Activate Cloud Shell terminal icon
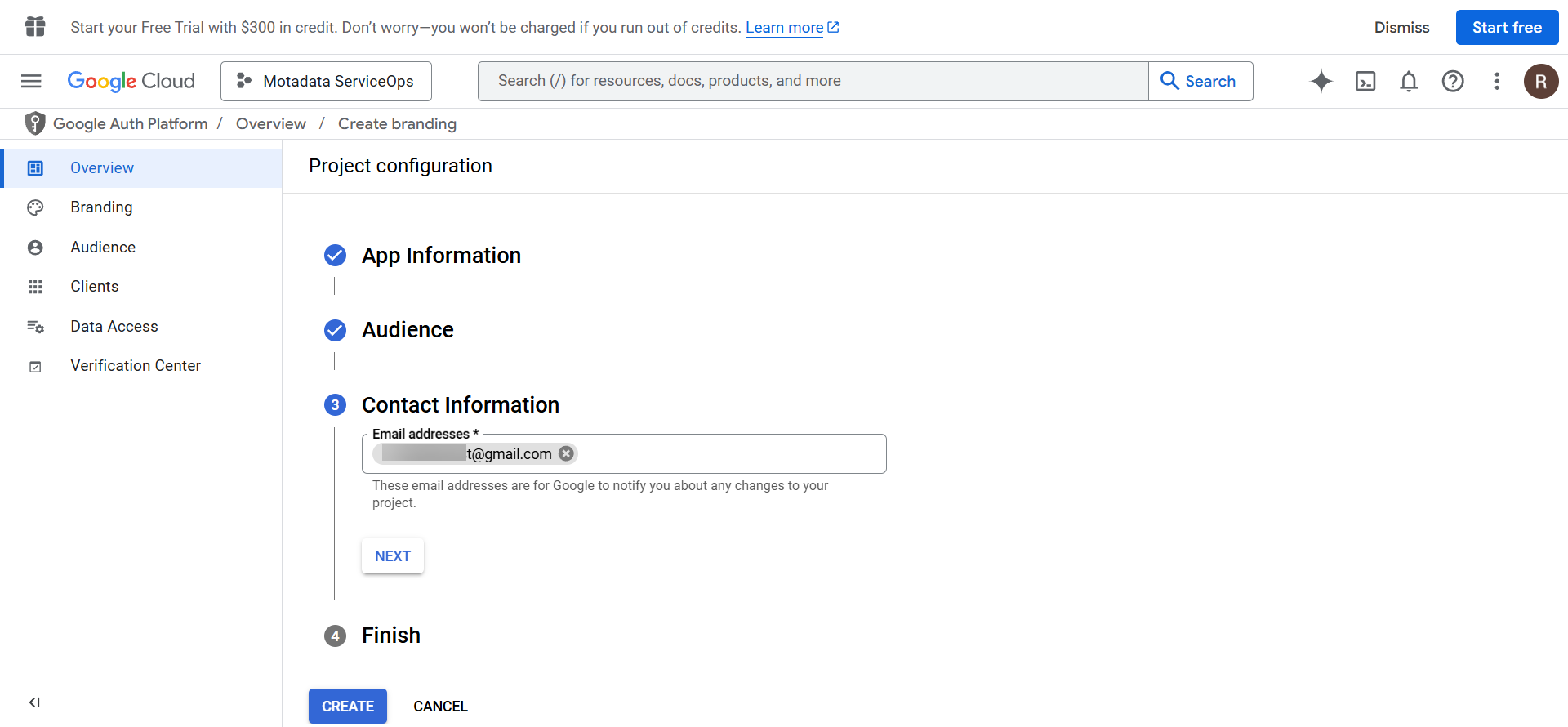Image resolution: width=1568 pixels, height=727 pixels. tap(1365, 81)
